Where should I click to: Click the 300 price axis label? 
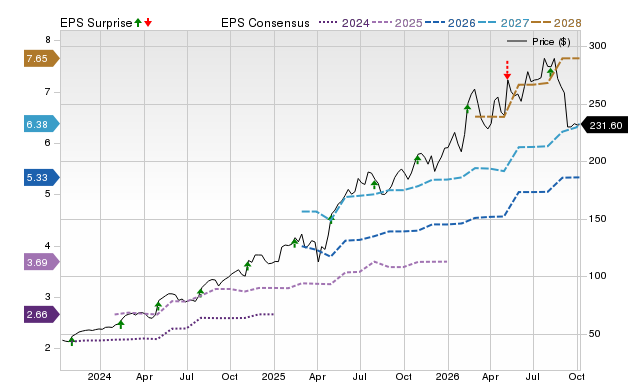tap(598, 46)
